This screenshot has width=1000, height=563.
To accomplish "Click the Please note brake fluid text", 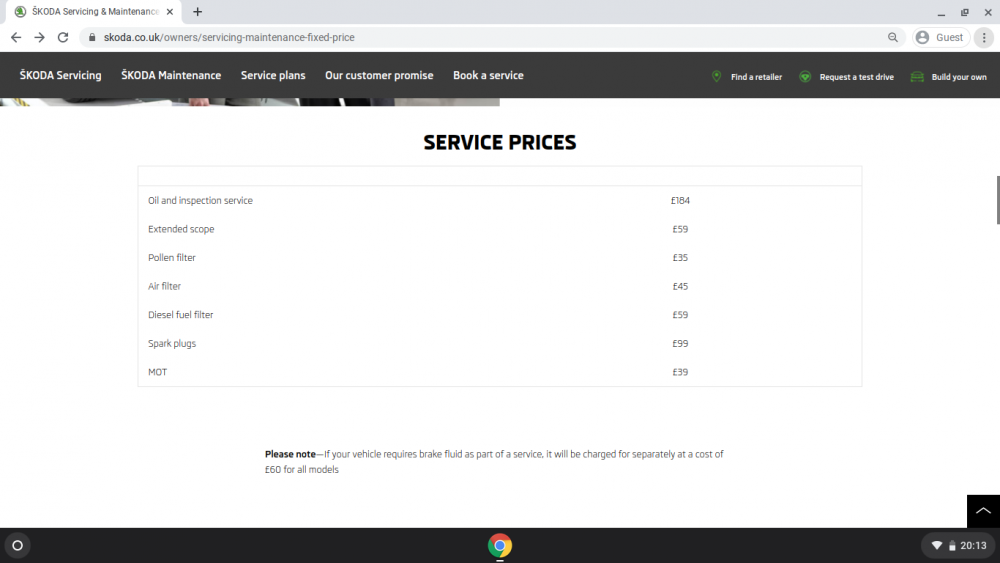I will coord(494,462).
